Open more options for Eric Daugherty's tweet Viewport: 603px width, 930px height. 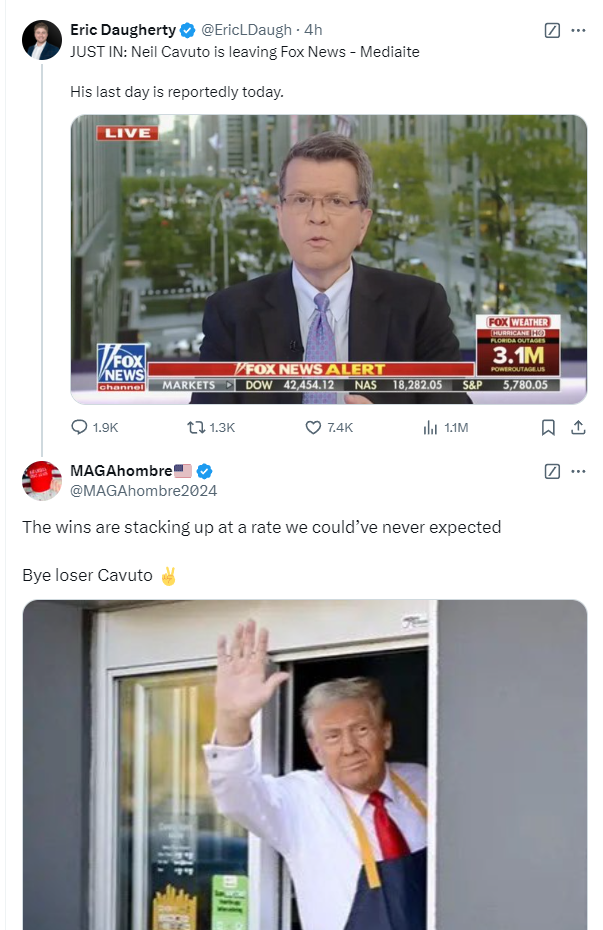(579, 30)
